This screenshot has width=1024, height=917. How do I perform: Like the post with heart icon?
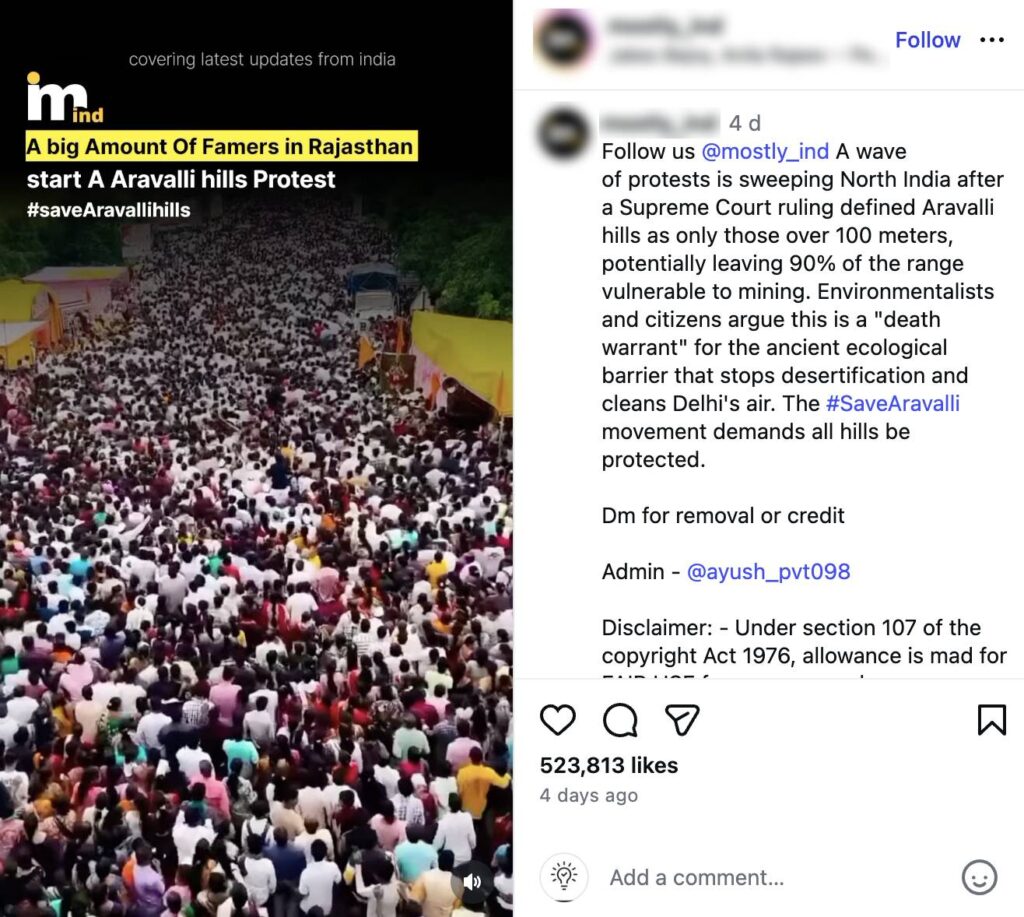point(558,720)
